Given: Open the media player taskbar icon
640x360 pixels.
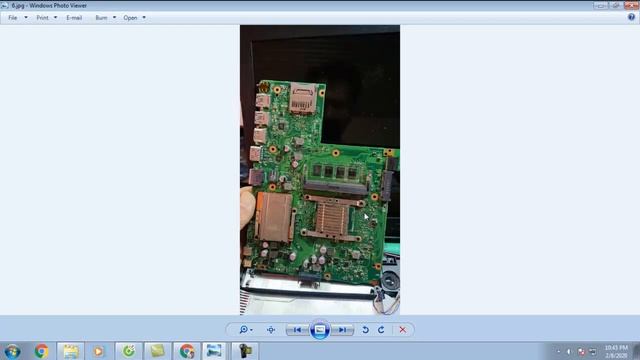Looking at the screenshot, I should point(98,351).
